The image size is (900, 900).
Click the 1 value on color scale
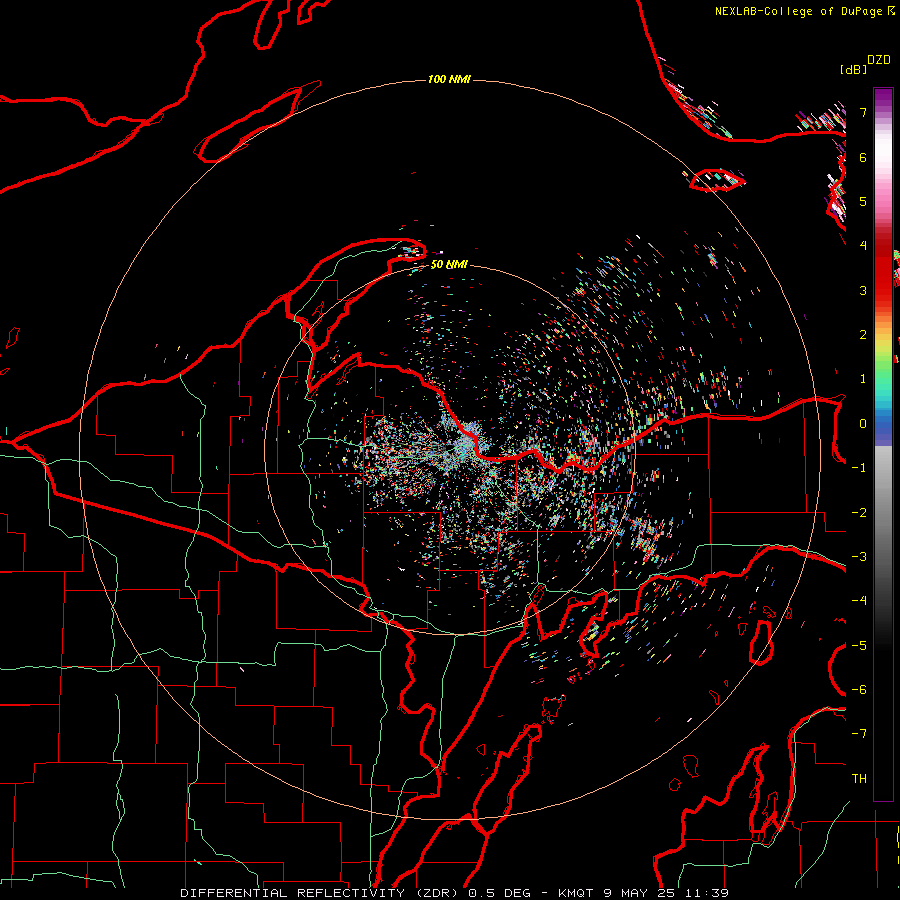(863, 379)
